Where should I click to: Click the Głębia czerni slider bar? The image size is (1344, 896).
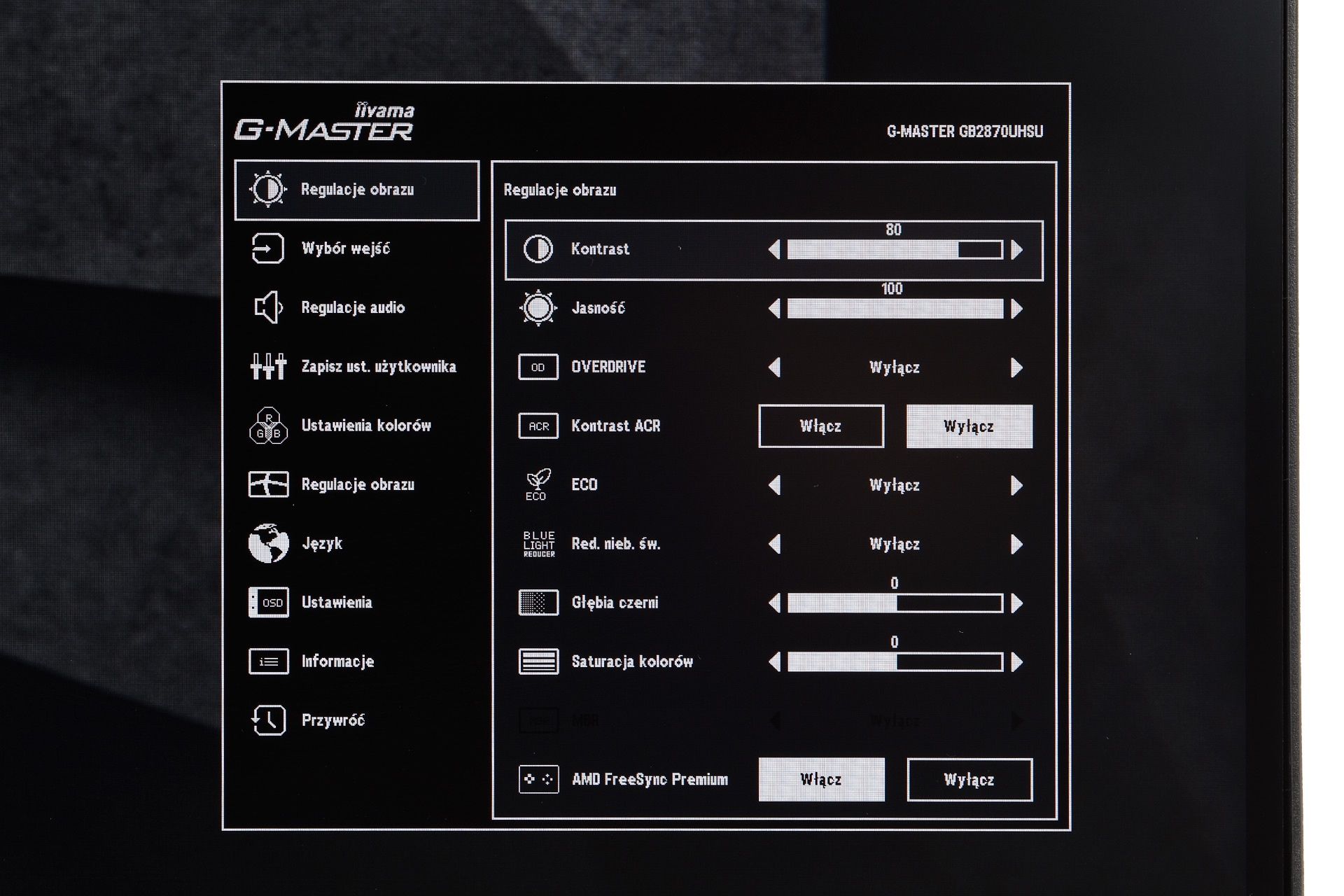click(x=895, y=603)
